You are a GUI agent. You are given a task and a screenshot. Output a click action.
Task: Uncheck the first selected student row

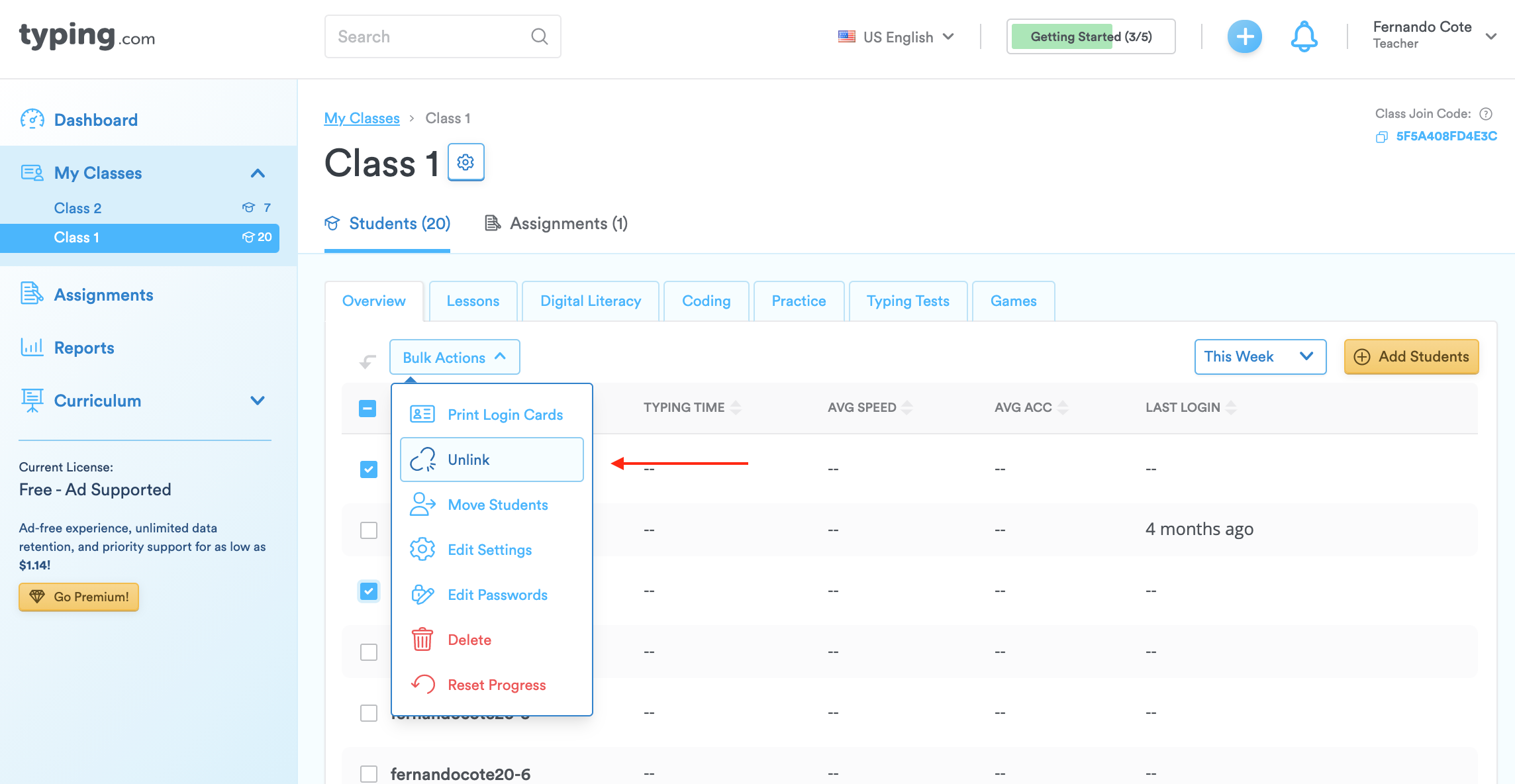[368, 468]
